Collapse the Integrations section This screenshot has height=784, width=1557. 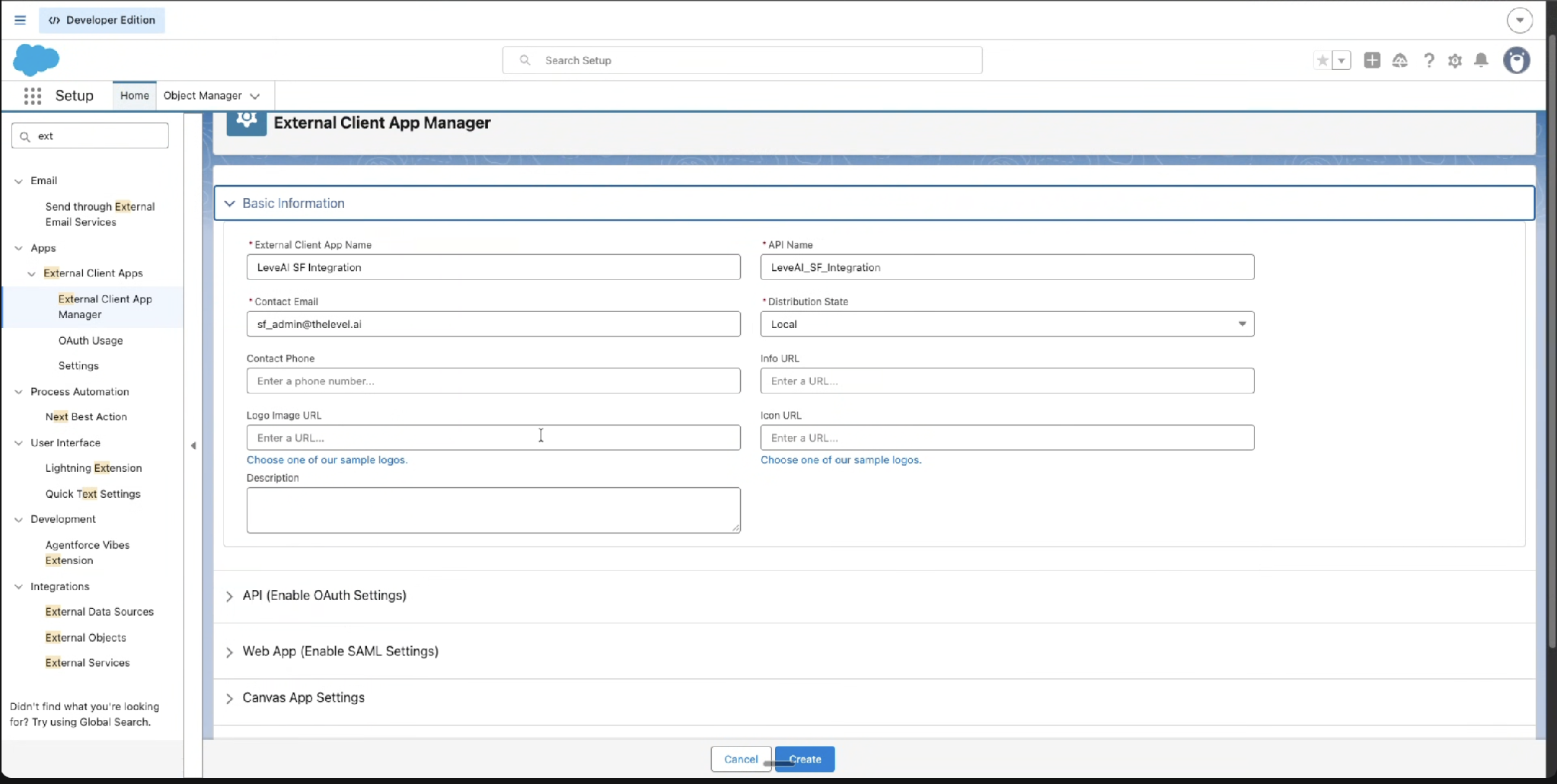point(19,587)
